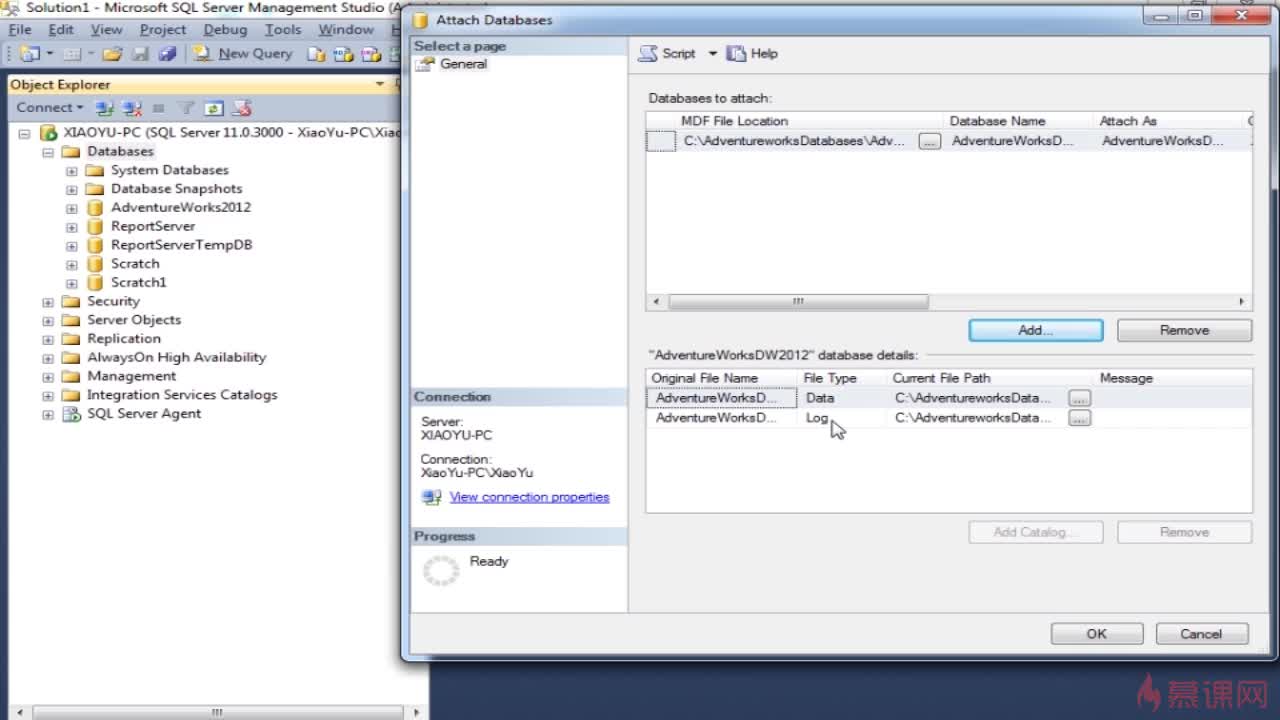The width and height of the screenshot is (1280, 720).
Task: Click the New Query button
Action: [x=243, y=54]
